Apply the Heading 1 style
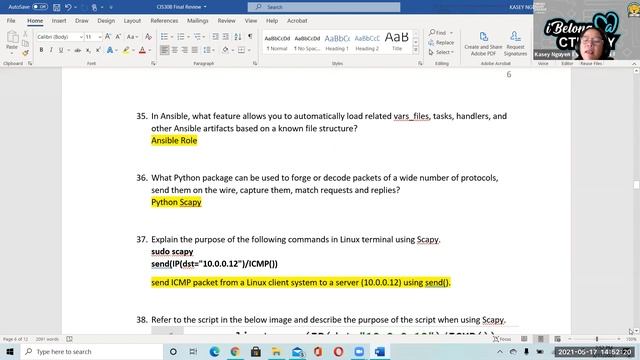This screenshot has height=360, width=640. tap(337, 42)
